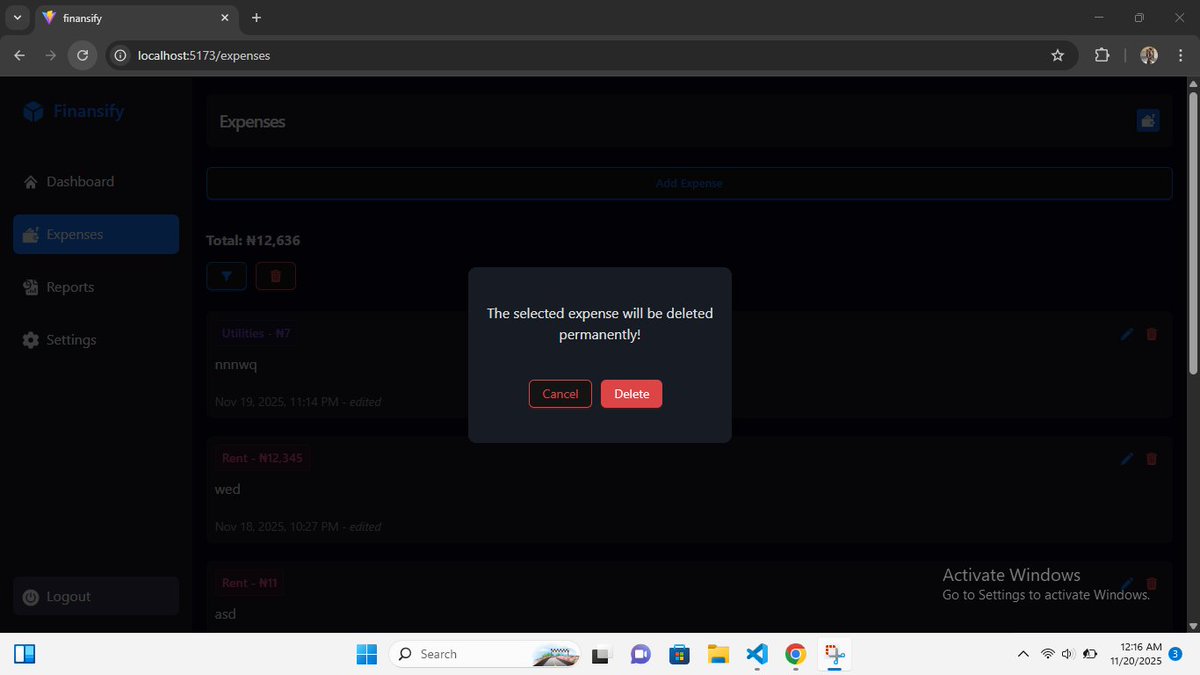Click the address bar showing localhost:5173/expenses

pyautogui.click(x=590, y=56)
